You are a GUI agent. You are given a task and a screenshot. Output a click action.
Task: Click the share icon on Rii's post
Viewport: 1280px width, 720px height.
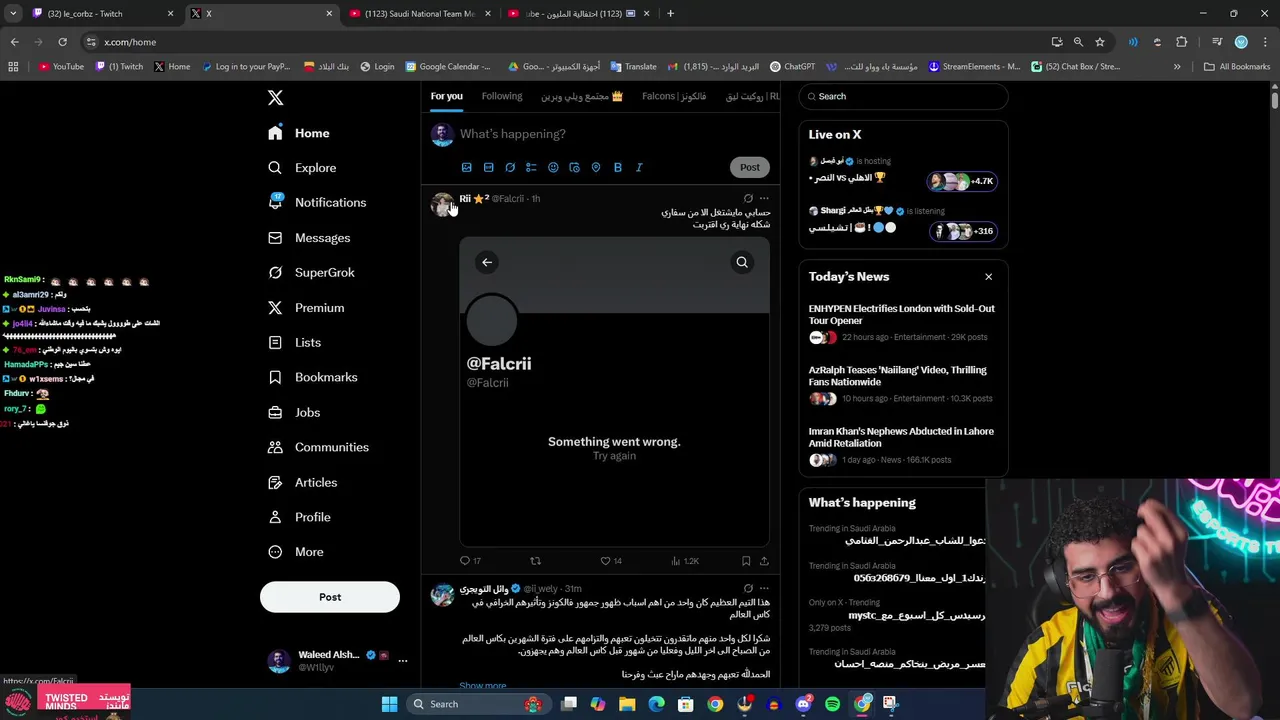coord(764,561)
